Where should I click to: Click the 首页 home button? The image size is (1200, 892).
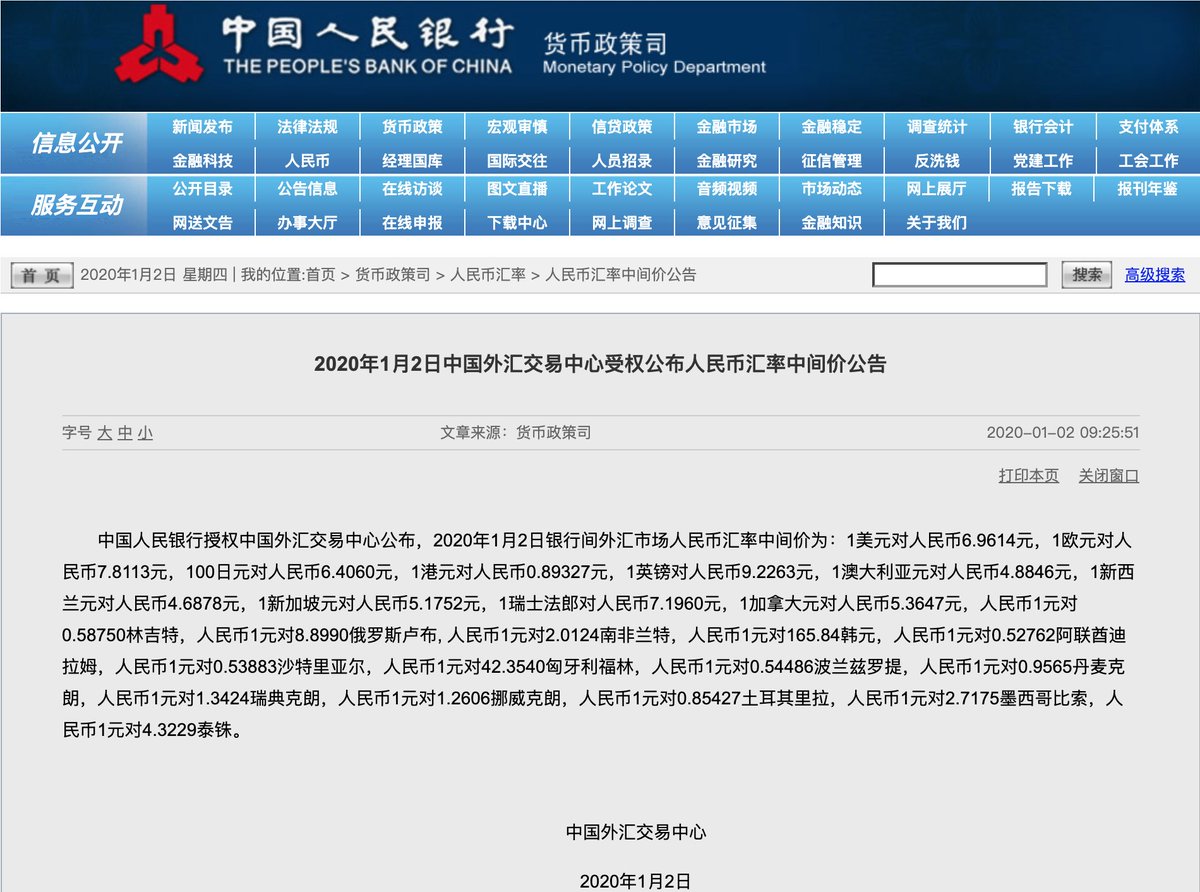[42, 275]
